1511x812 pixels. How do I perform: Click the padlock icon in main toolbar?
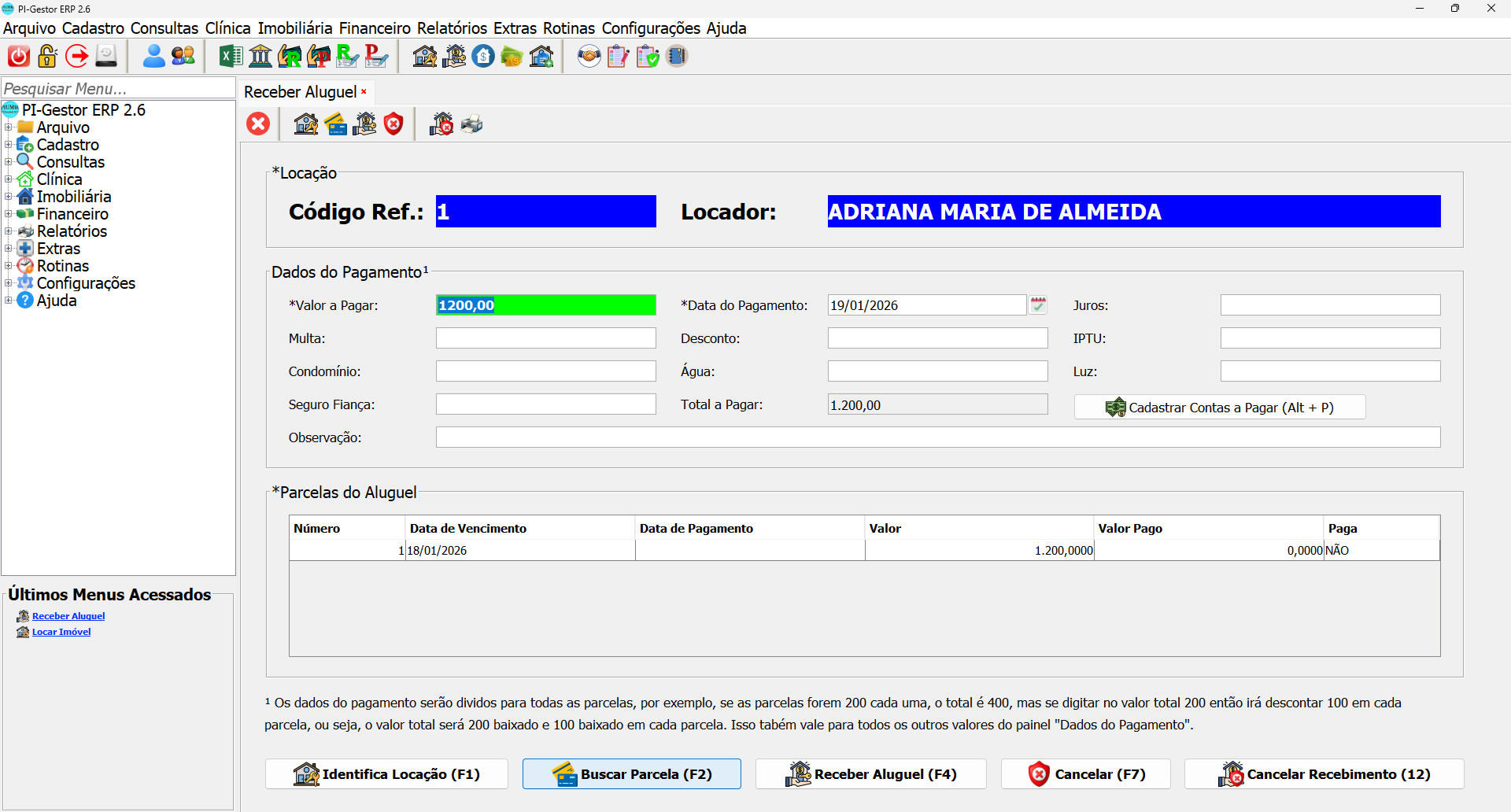coord(48,57)
